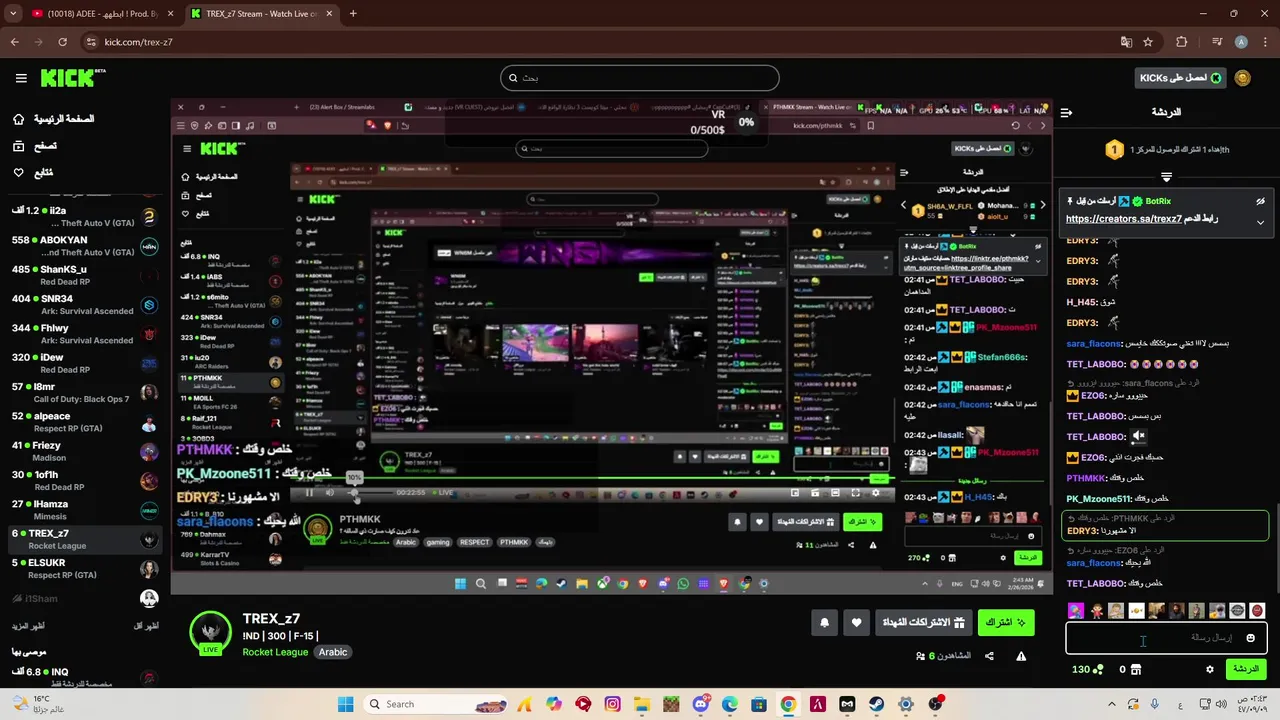Image resolution: width=1280 pixels, height=720 pixels.
Task: Go to the KICK home page logo
Action: (x=73, y=78)
